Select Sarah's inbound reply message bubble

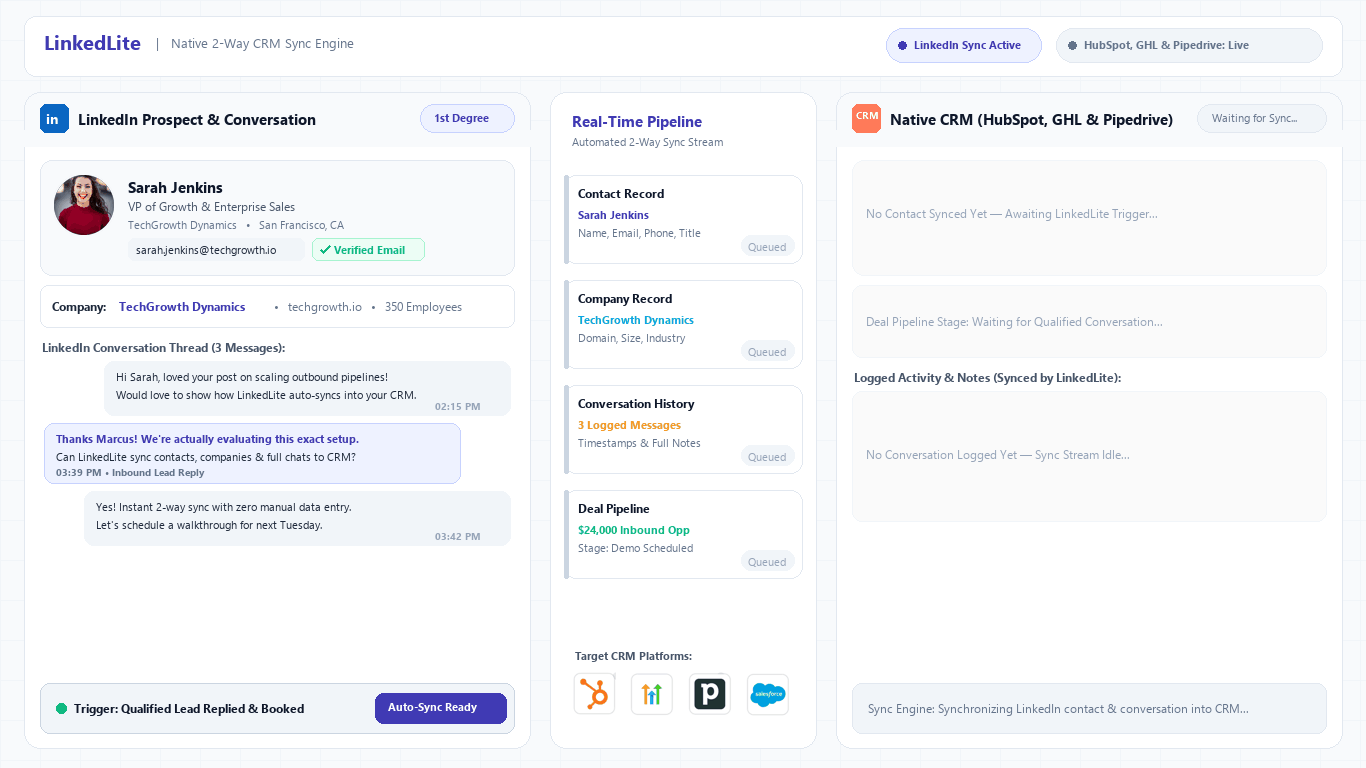(x=252, y=454)
